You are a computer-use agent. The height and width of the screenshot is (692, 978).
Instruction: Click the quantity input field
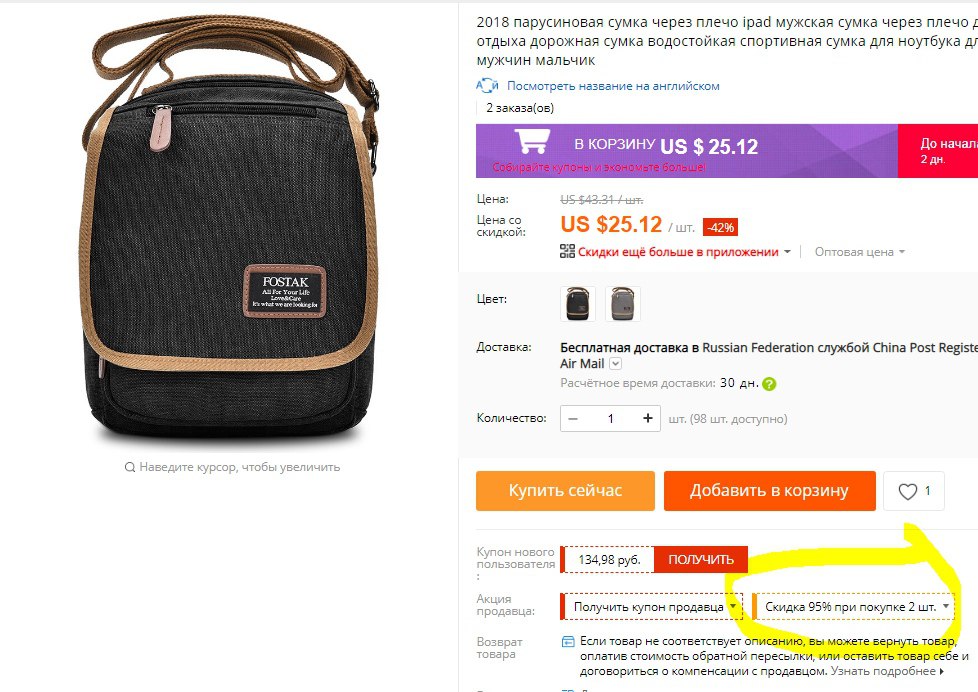pos(611,418)
